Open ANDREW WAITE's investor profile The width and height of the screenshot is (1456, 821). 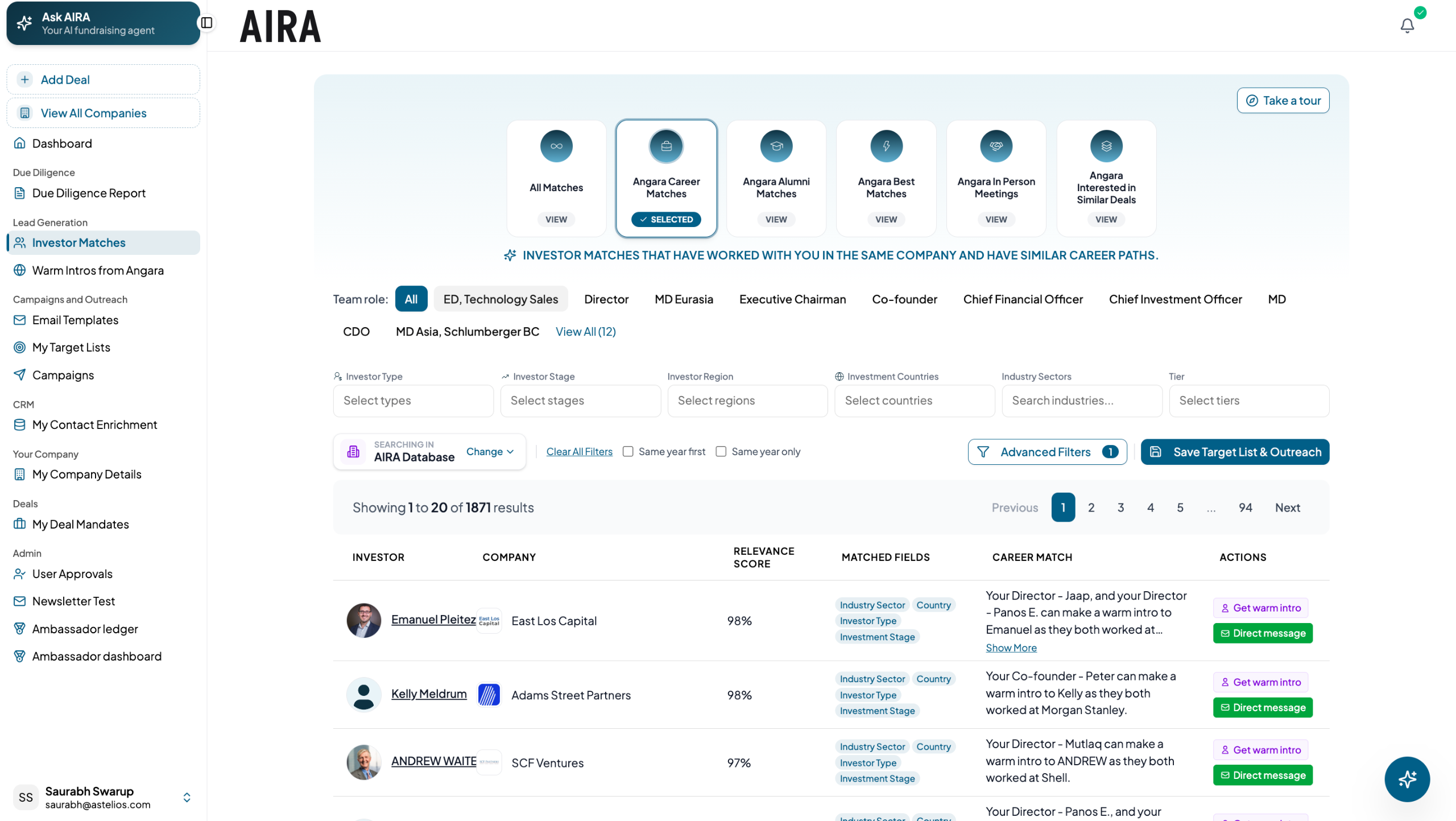coord(433,761)
